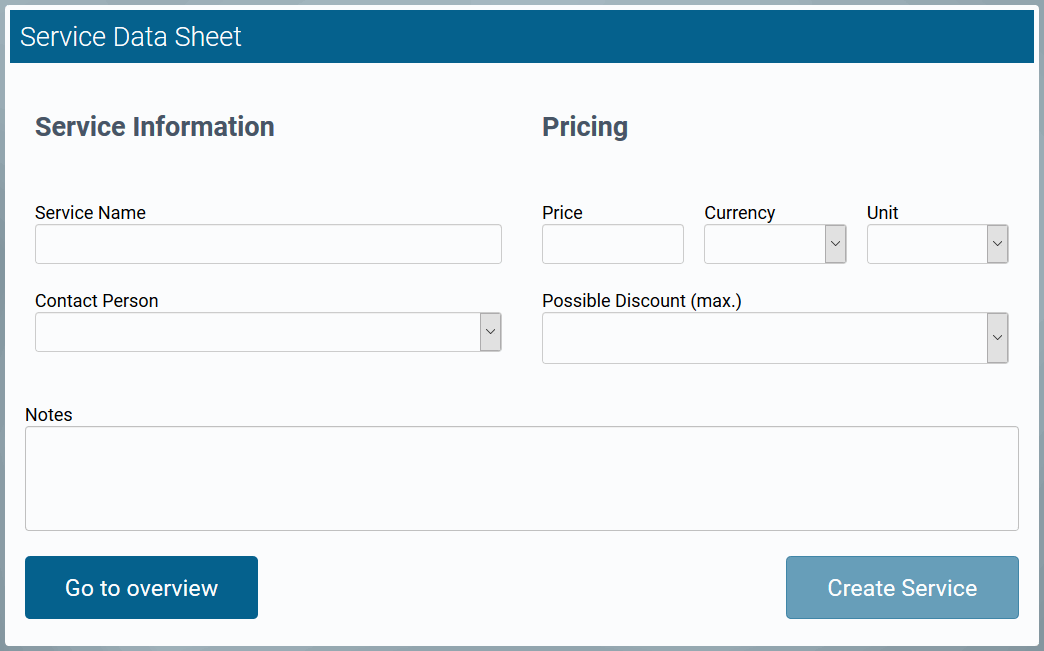This screenshot has height=651, width=1044.
Task: Open the Possible Discount dropdown arrow
Action: tap(997, 338)
